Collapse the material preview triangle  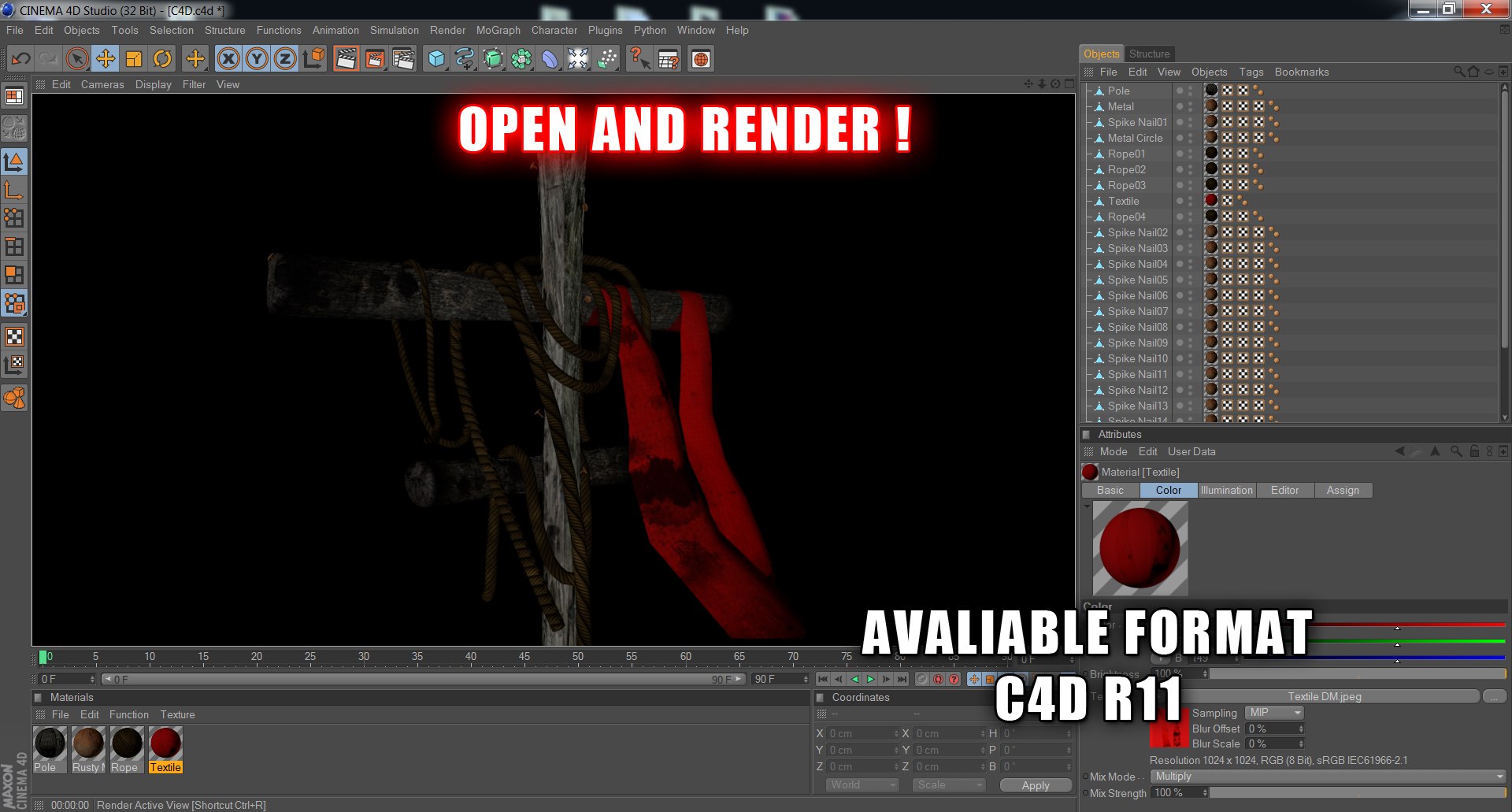tap(1087, 506)
